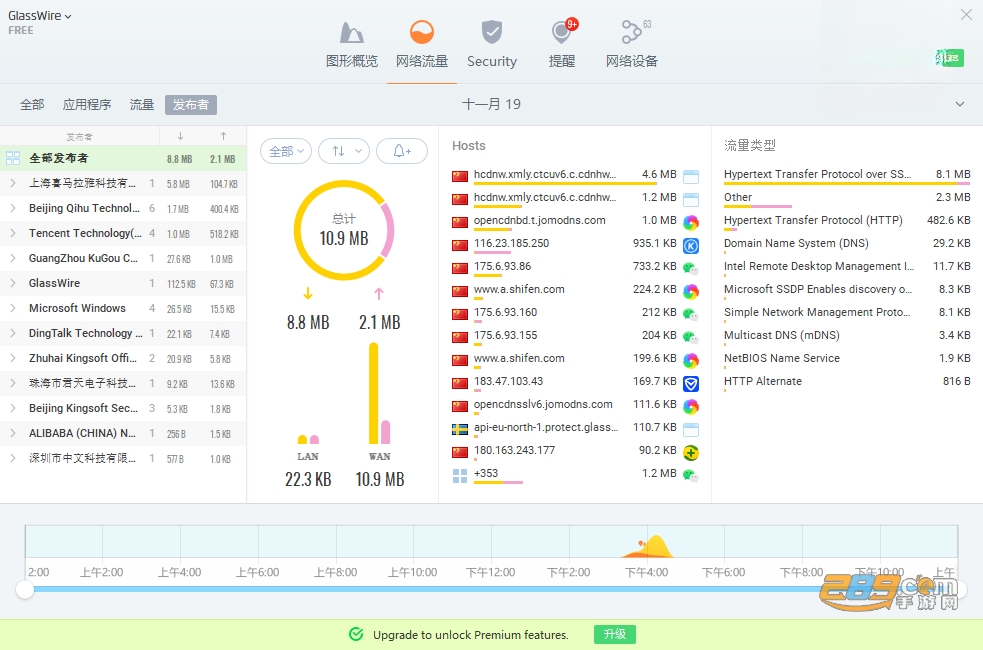Switch to the 全部 tab
Viewport: 983px width, 650px height.
coord(32,105)
